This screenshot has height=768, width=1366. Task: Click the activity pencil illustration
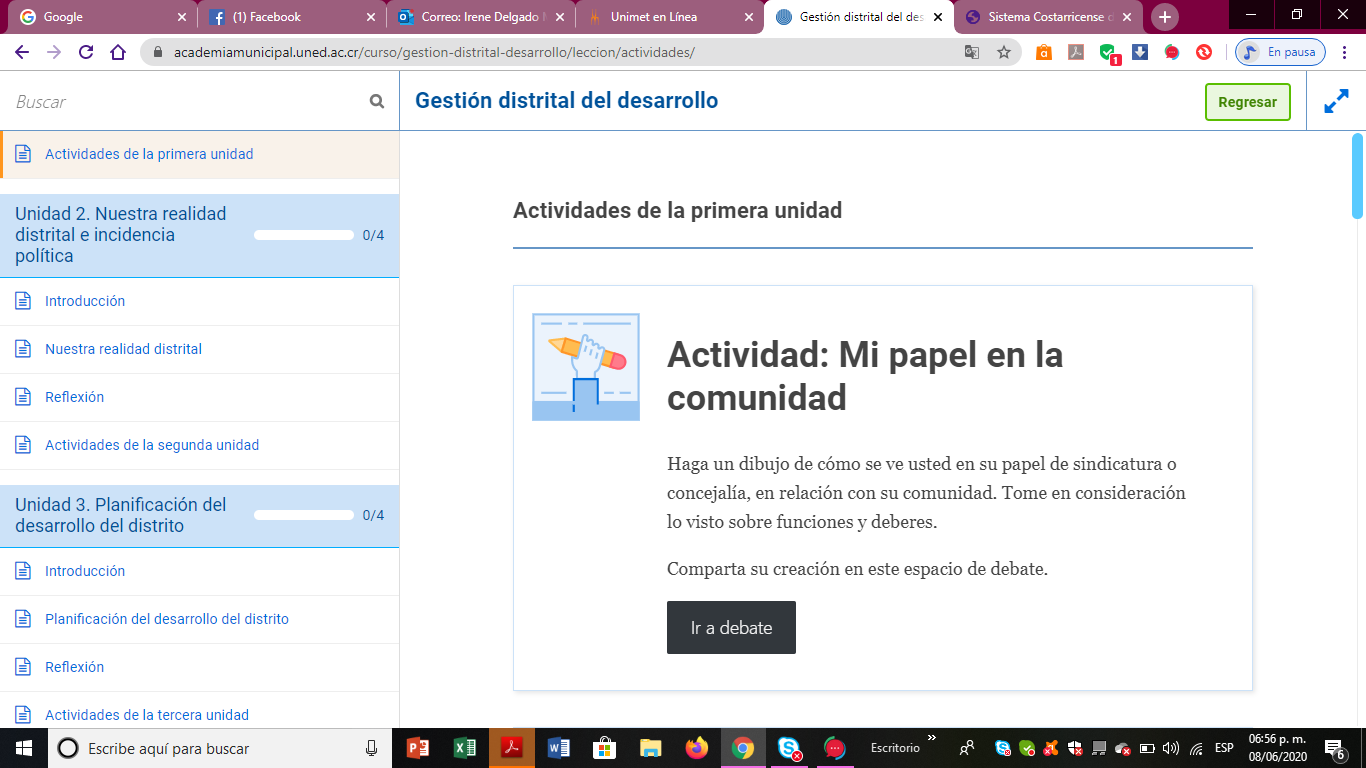coord(586,367)
